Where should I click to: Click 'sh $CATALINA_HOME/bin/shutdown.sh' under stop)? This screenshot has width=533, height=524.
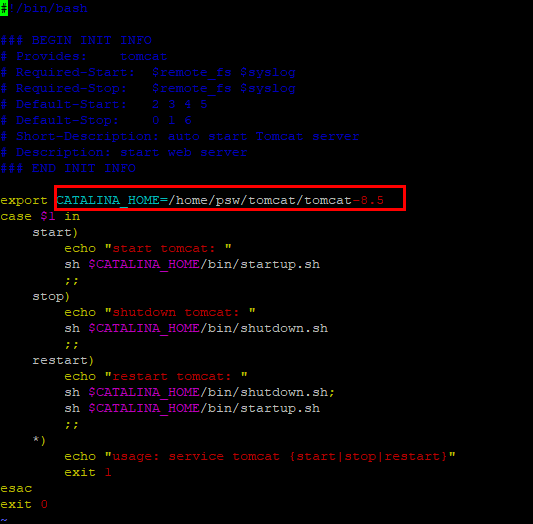click(x=196, y=328)
